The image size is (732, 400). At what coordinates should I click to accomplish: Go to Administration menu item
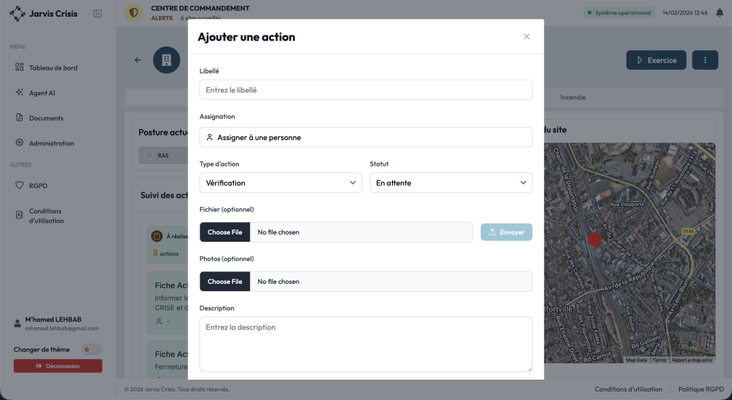click(x=51, y=143)
